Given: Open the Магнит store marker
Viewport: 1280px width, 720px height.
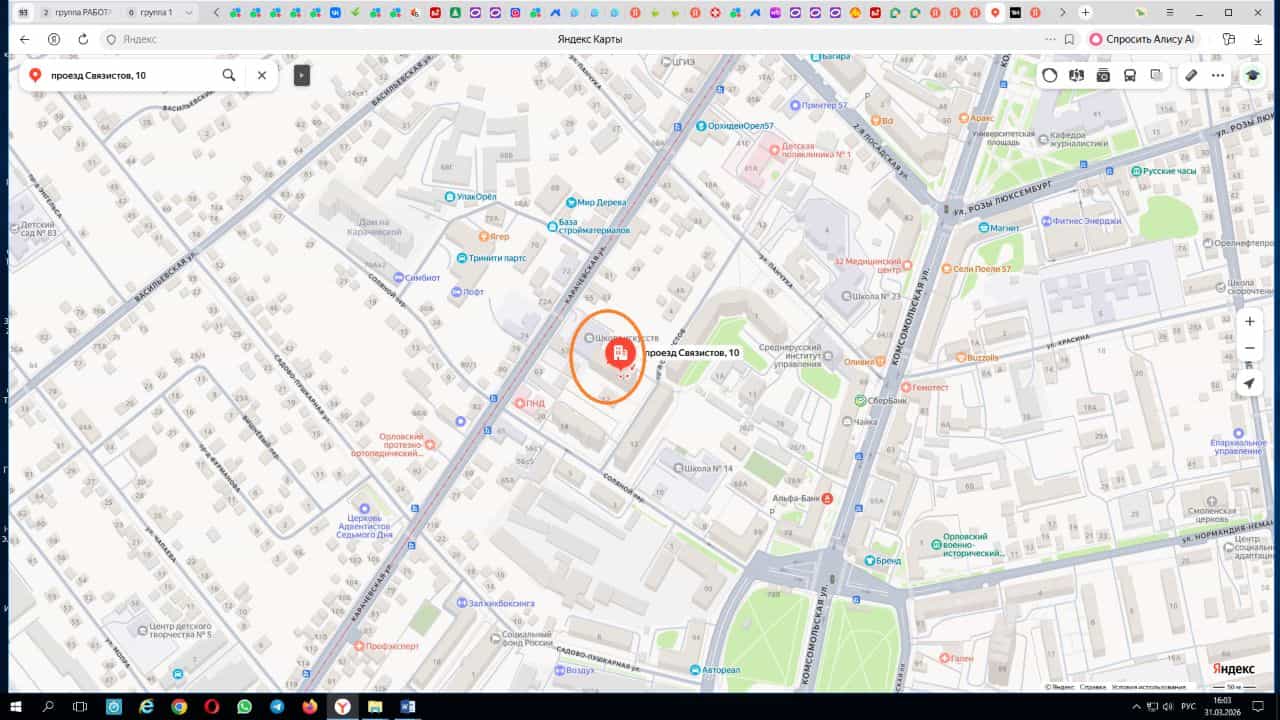Looking at the screenshot, I should tap(998, 228).
